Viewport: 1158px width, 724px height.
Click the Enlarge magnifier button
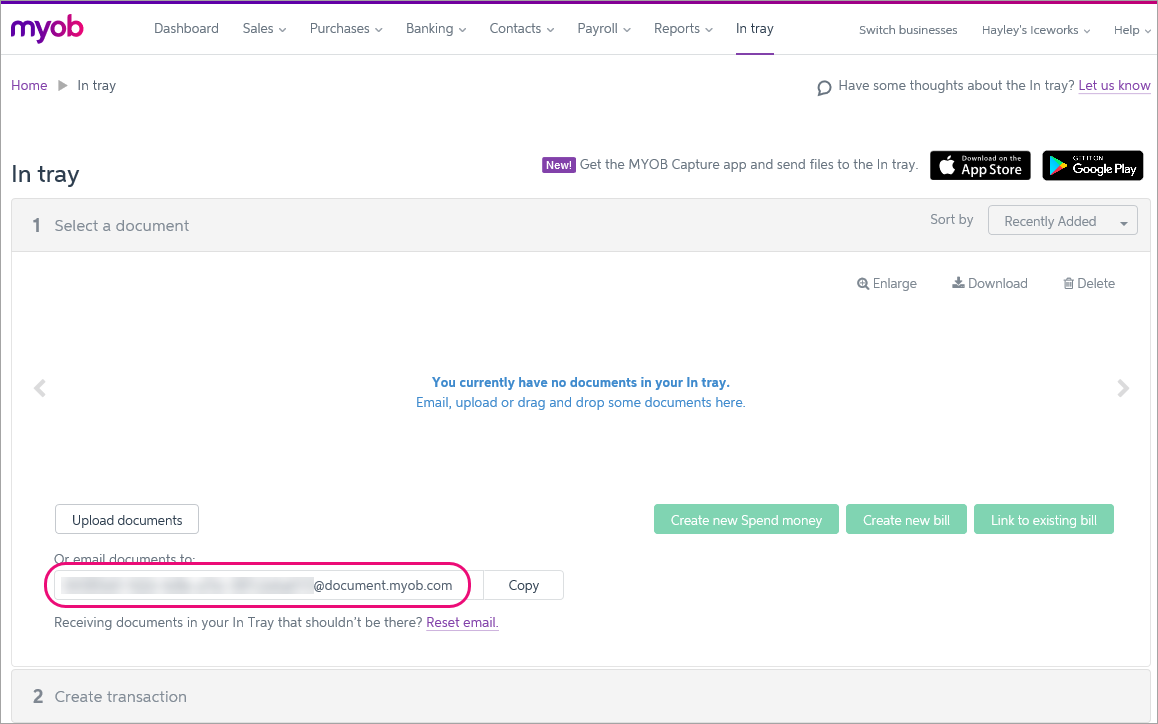tap(886, 284)
